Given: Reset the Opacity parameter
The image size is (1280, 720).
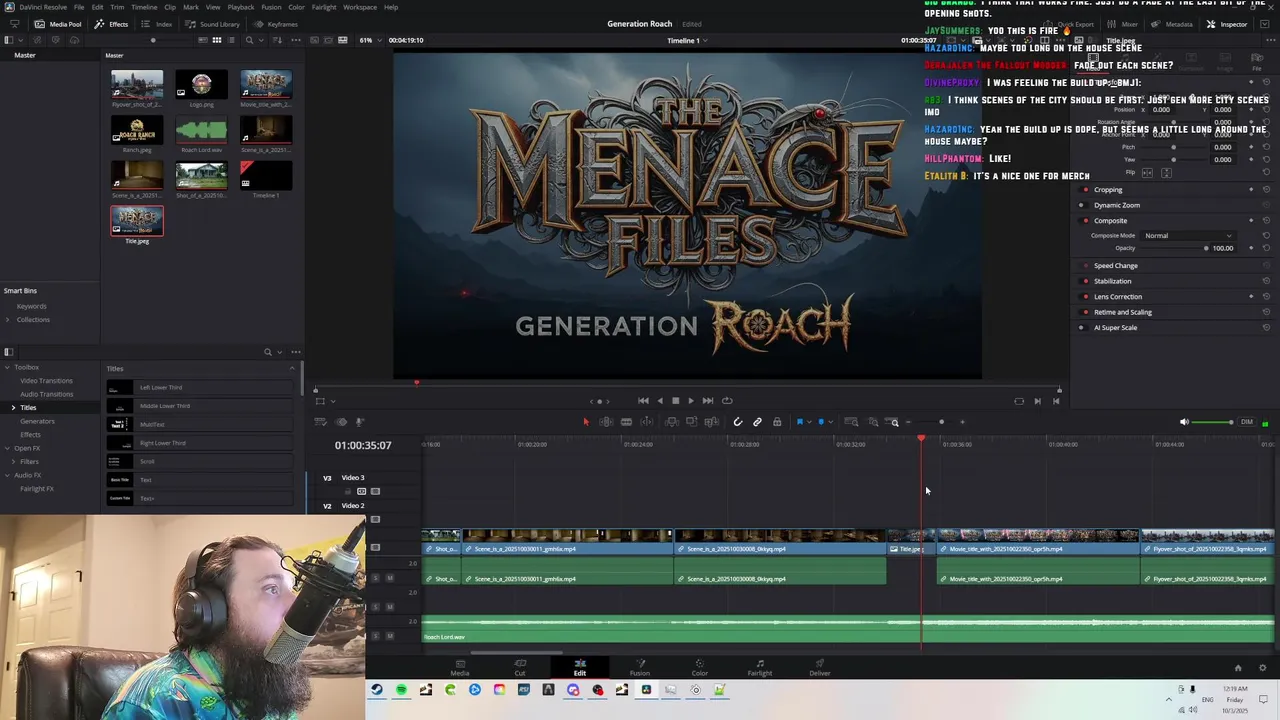Looking at the screenshot, I should (1266, 248).
